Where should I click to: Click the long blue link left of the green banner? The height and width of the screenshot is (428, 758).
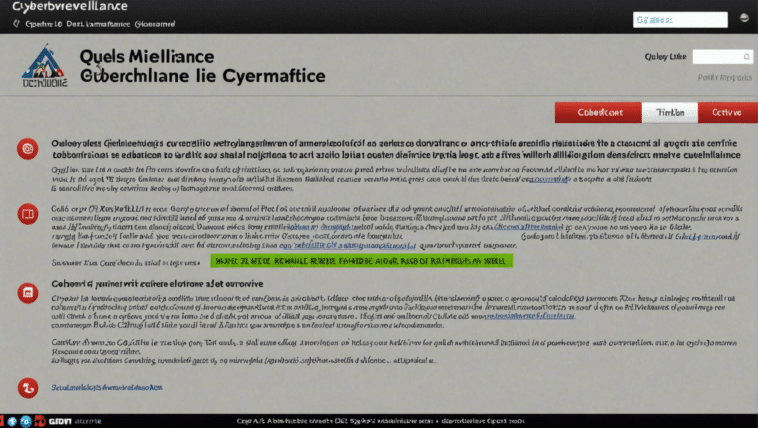(348, 246)
